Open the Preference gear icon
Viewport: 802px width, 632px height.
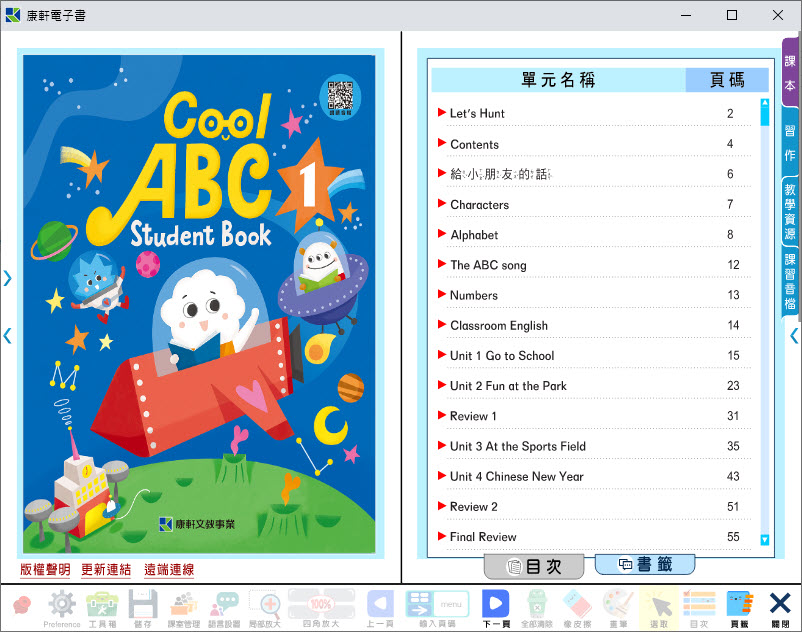click(62, 606)
